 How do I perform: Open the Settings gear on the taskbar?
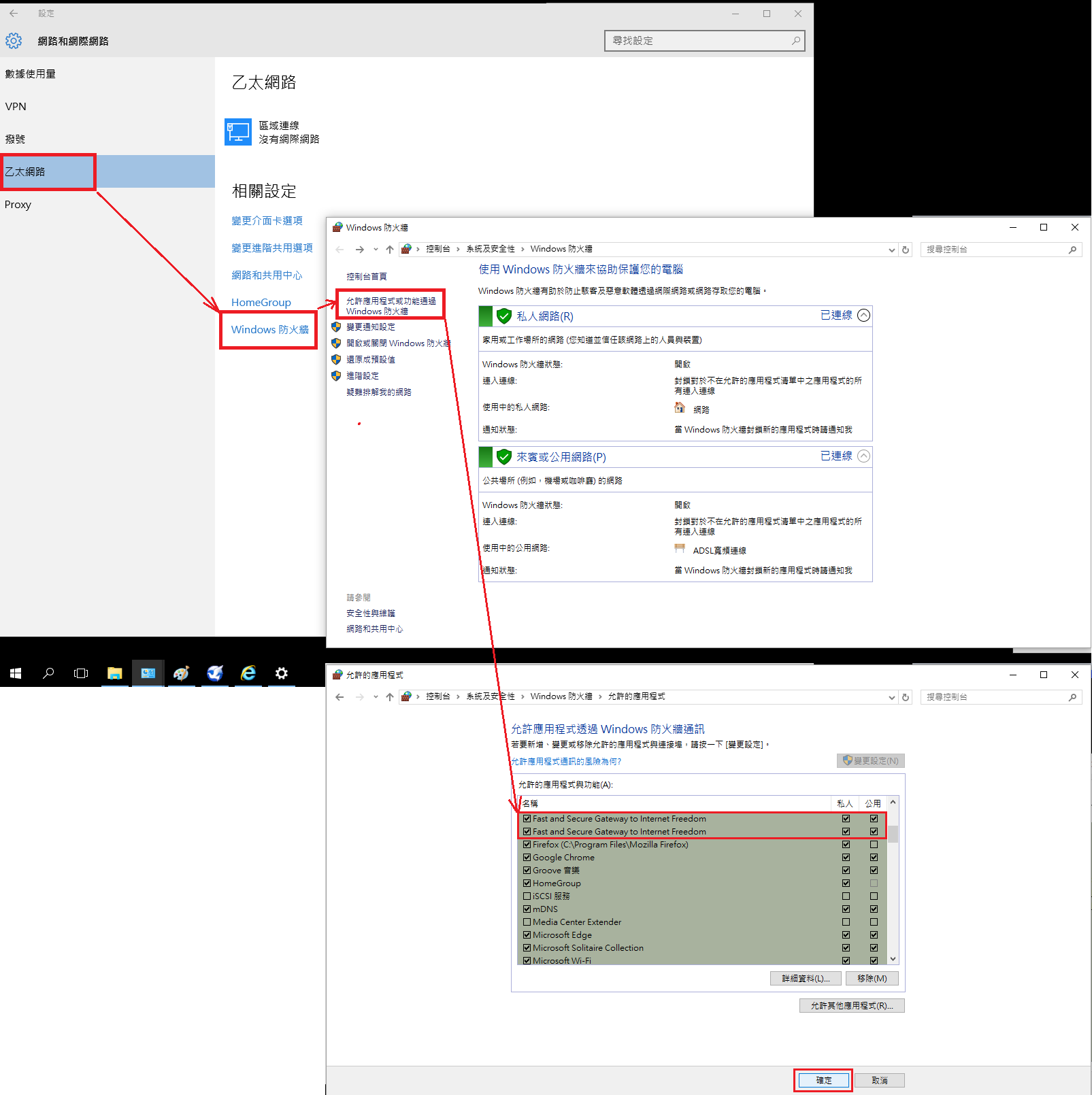tap(282, 673)
